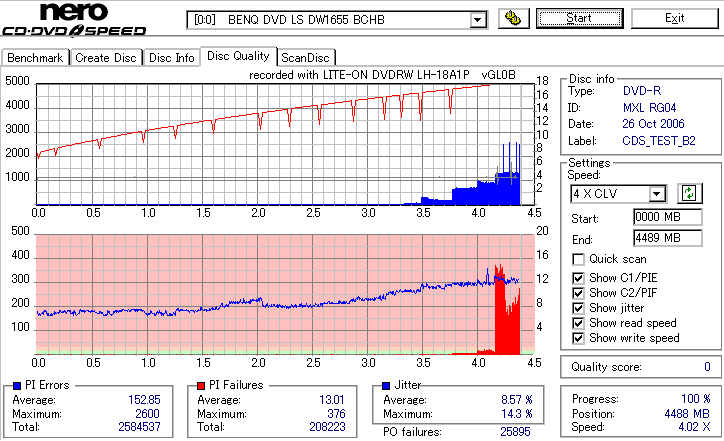724x441 pixels.
Task: Click the Quality score value 0
Action: 707,367
